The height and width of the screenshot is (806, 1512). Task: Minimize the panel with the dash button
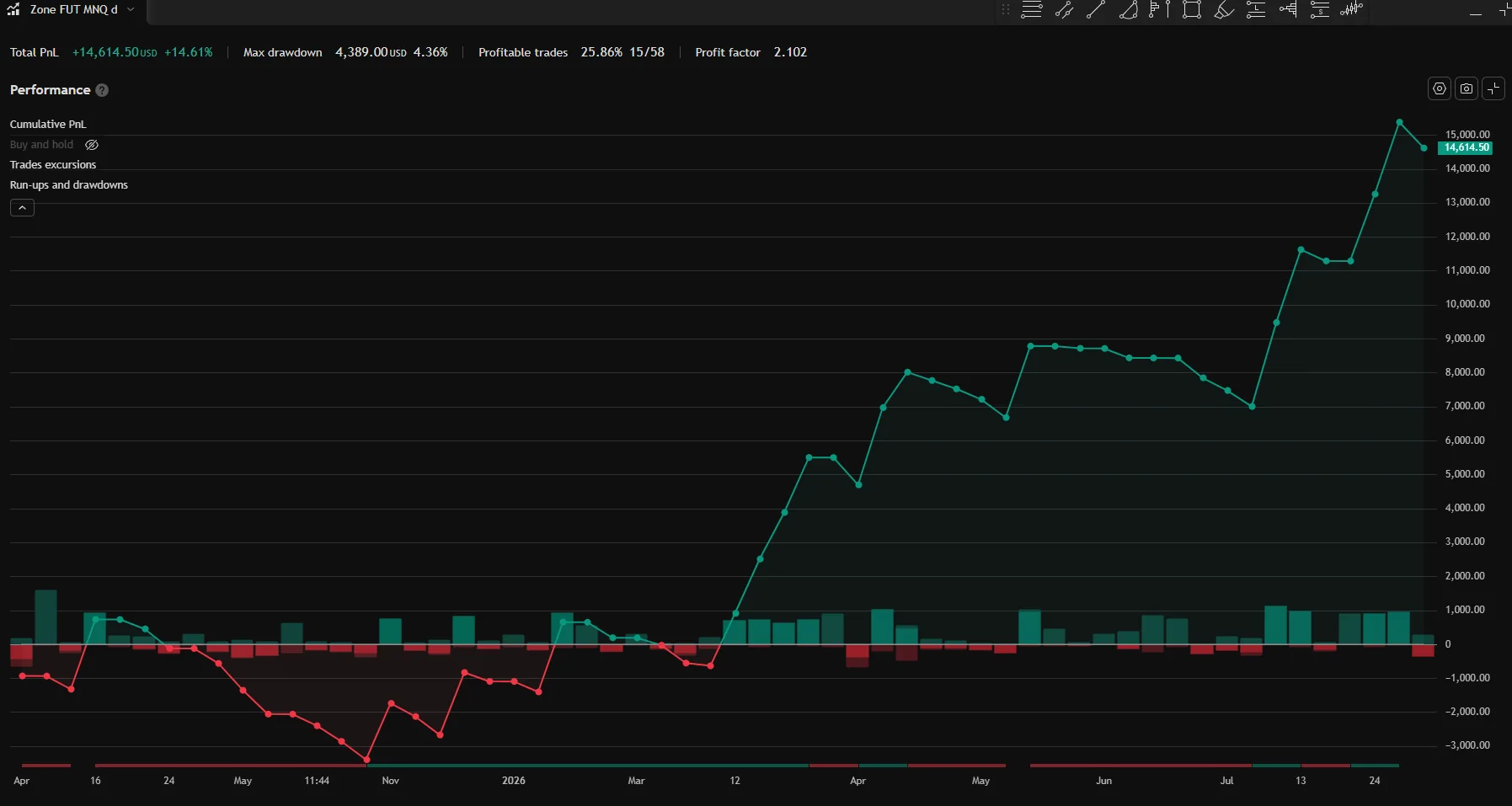(x=1476, y=13)
